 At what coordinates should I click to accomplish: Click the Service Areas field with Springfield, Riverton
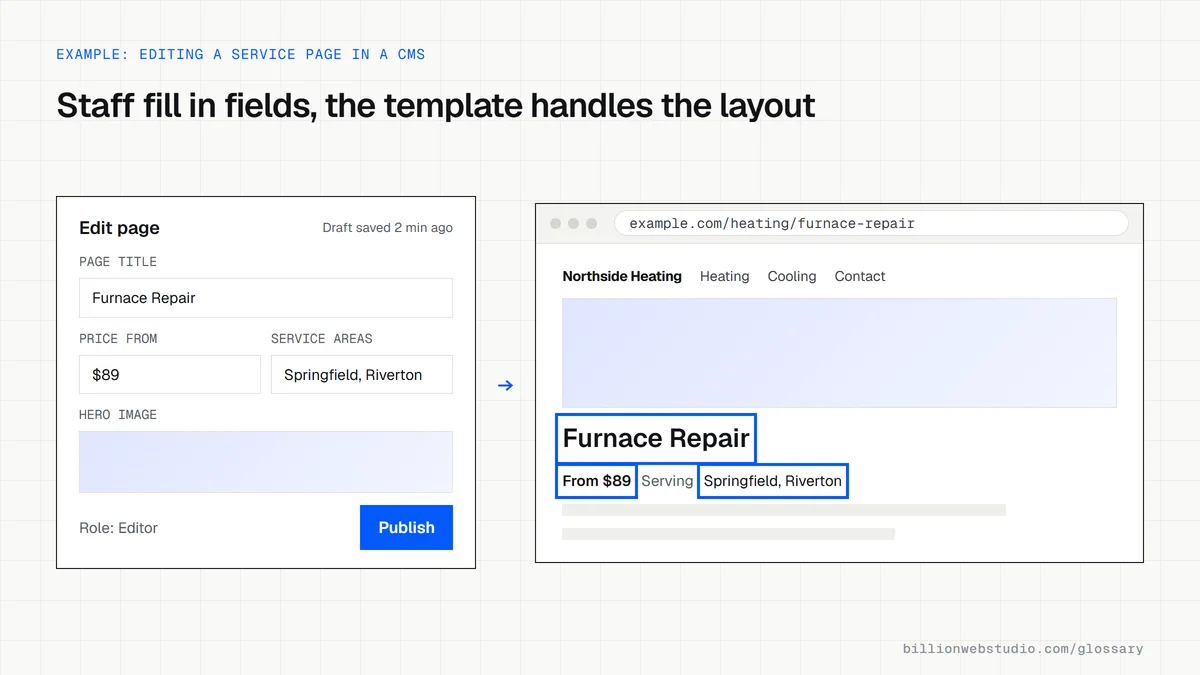(362, 374)
